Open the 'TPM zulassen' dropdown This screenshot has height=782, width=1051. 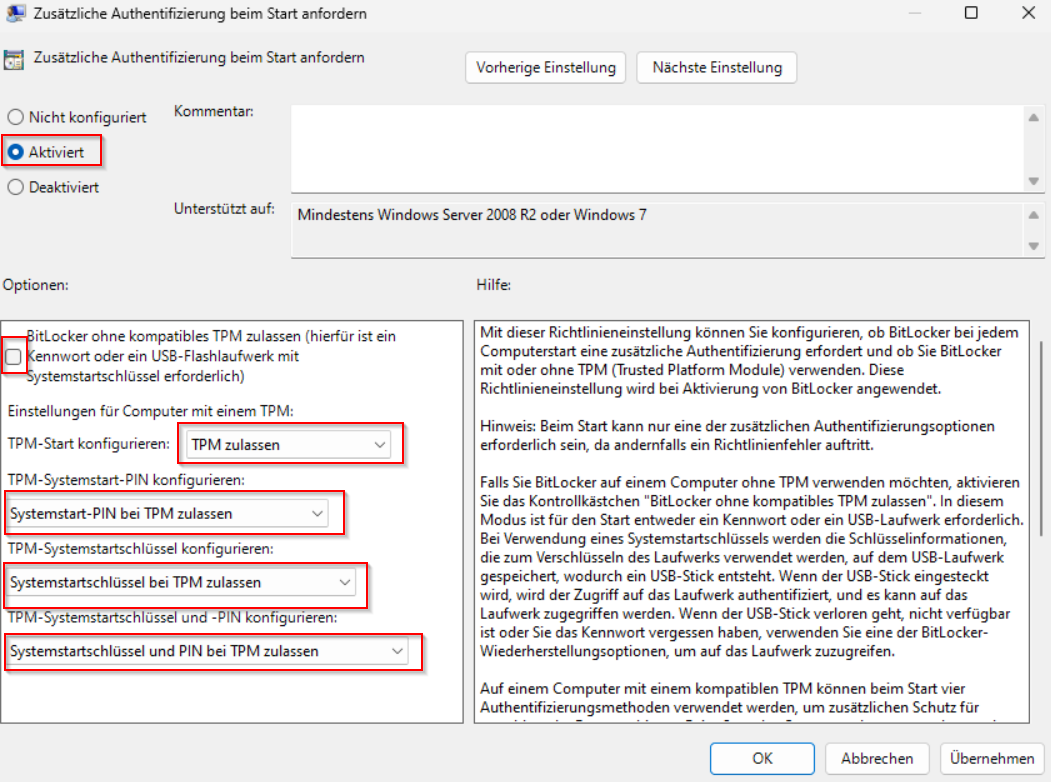288,445
